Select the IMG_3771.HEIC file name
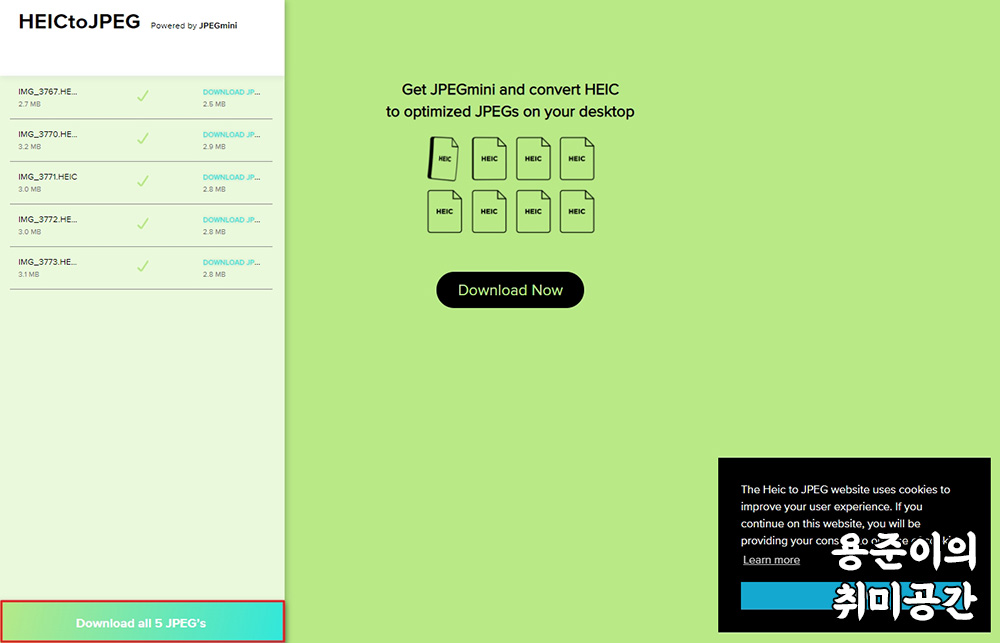The image size is (1000, 643). point(48,177)
